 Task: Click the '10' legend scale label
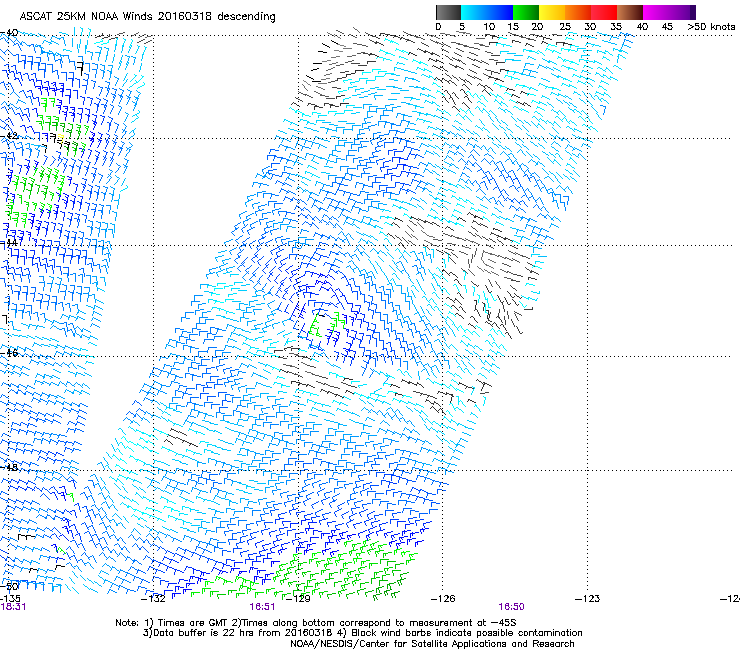(x=489, y=26)
